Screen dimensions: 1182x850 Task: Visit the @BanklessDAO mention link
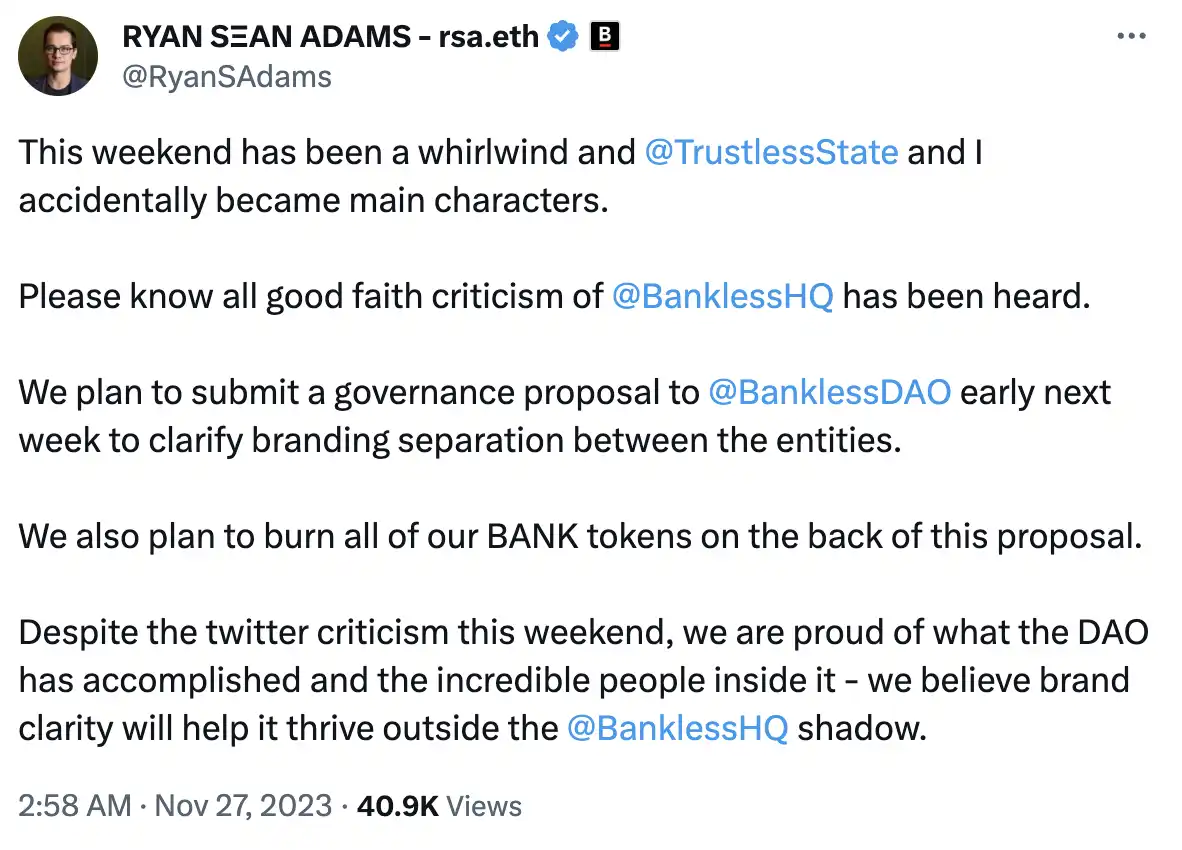(x=829, y=392)
